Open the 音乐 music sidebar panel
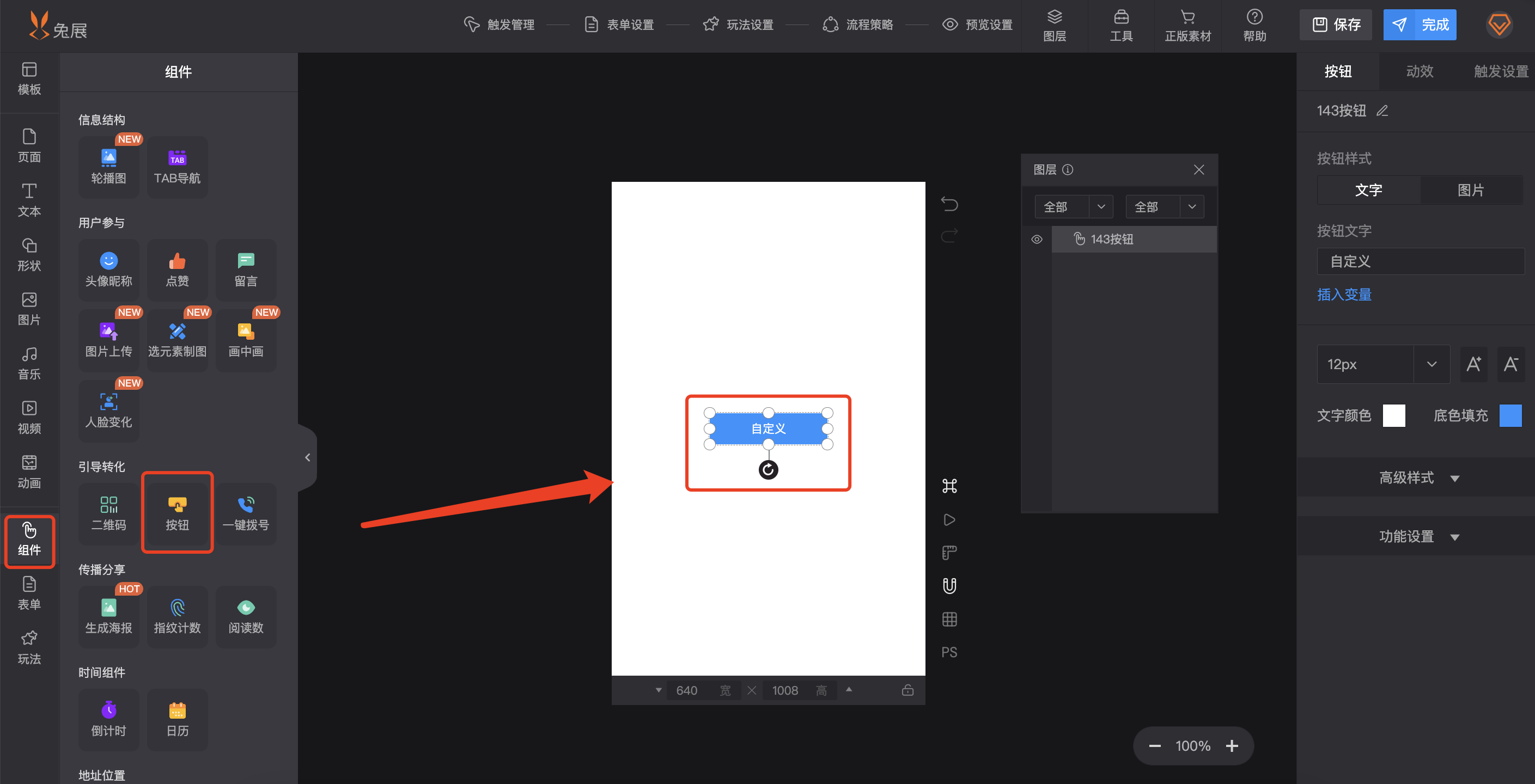Screen dimensions: 1535x784 click(29, 363)
